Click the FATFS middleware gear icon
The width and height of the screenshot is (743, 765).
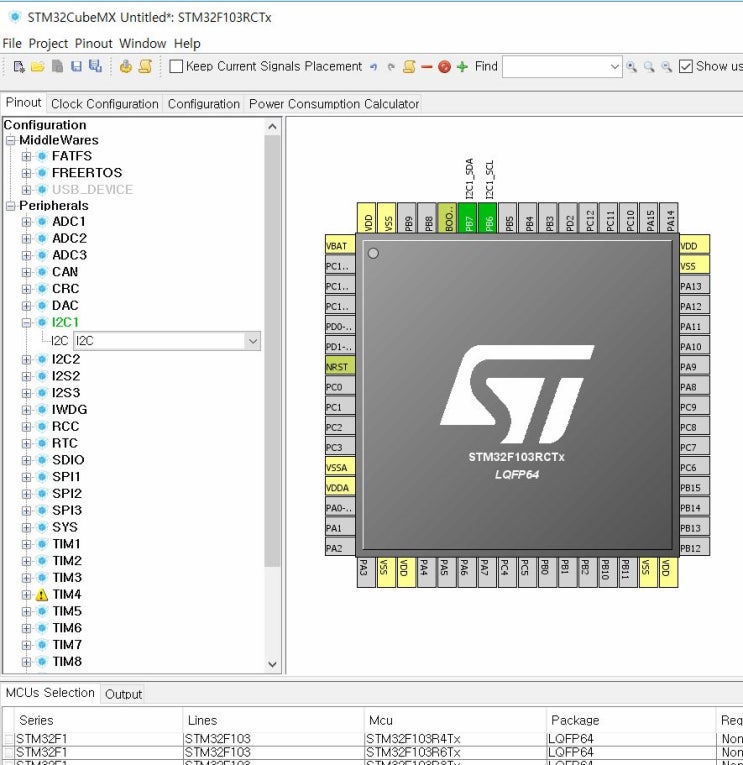pyautogui.click(x=42, y=156)
